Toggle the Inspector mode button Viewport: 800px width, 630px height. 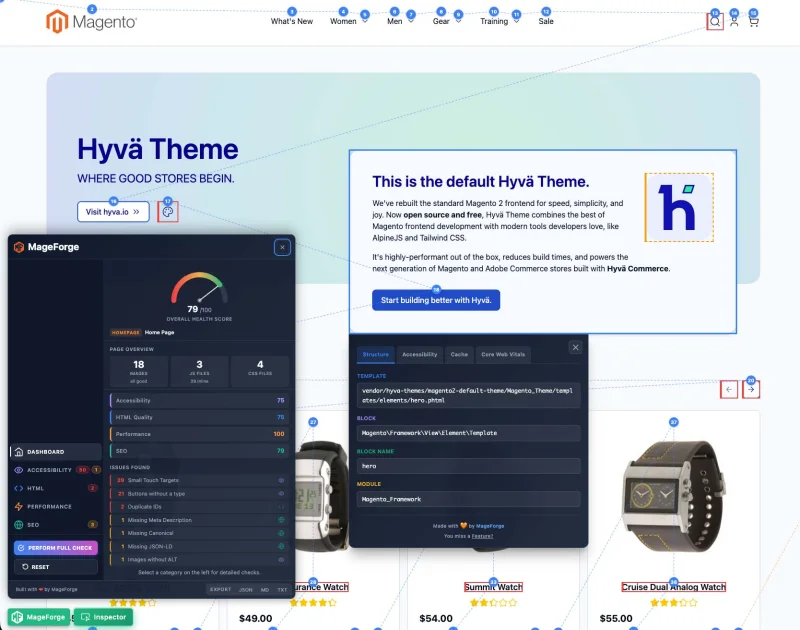tap(104, 617)
